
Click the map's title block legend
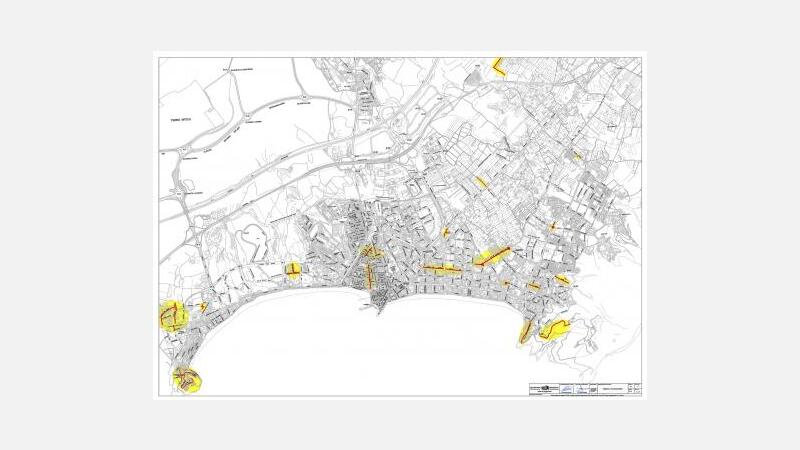(x=585, y=389)
